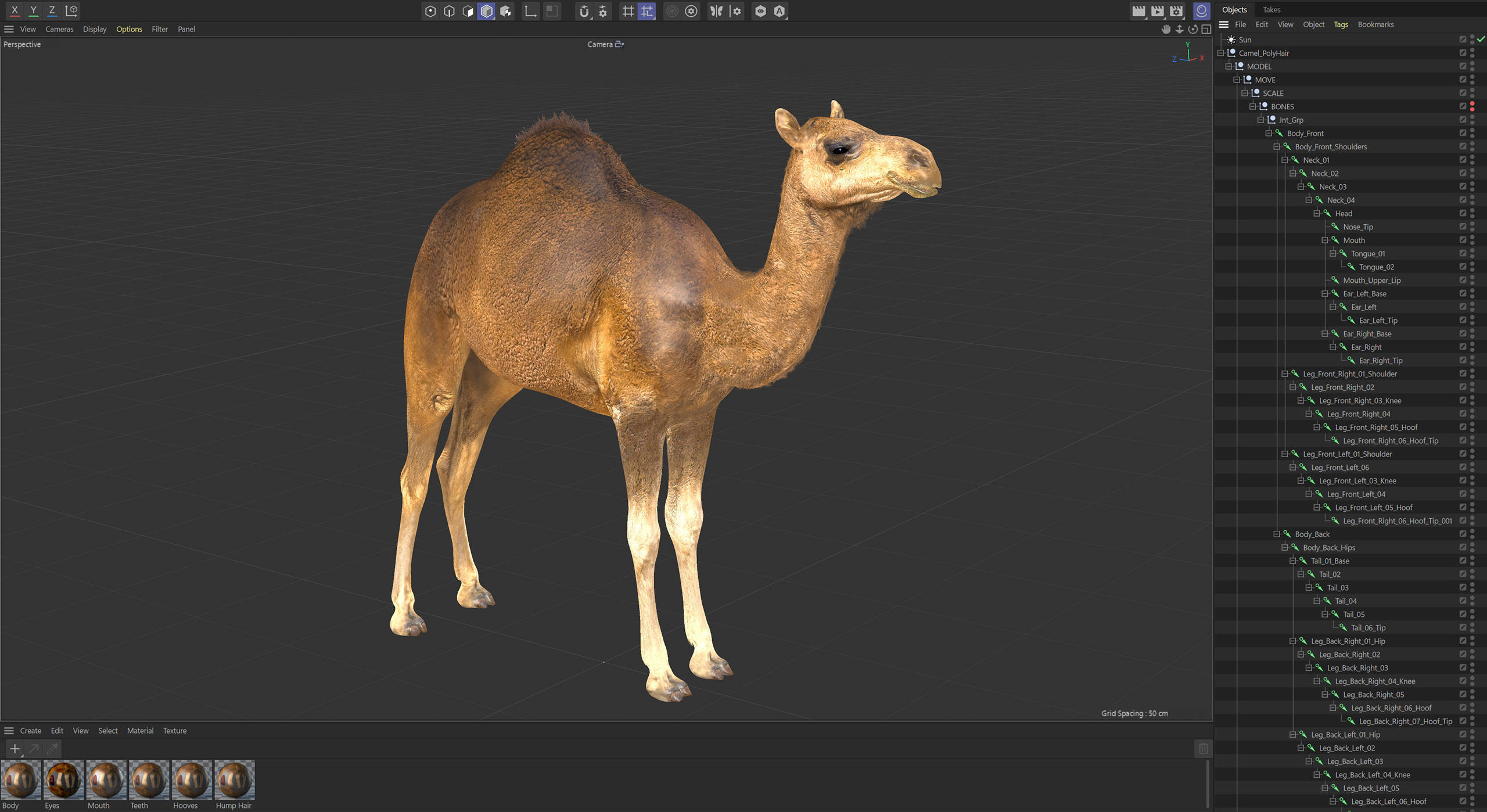Render view clapperboard icon

(1138, 11)
